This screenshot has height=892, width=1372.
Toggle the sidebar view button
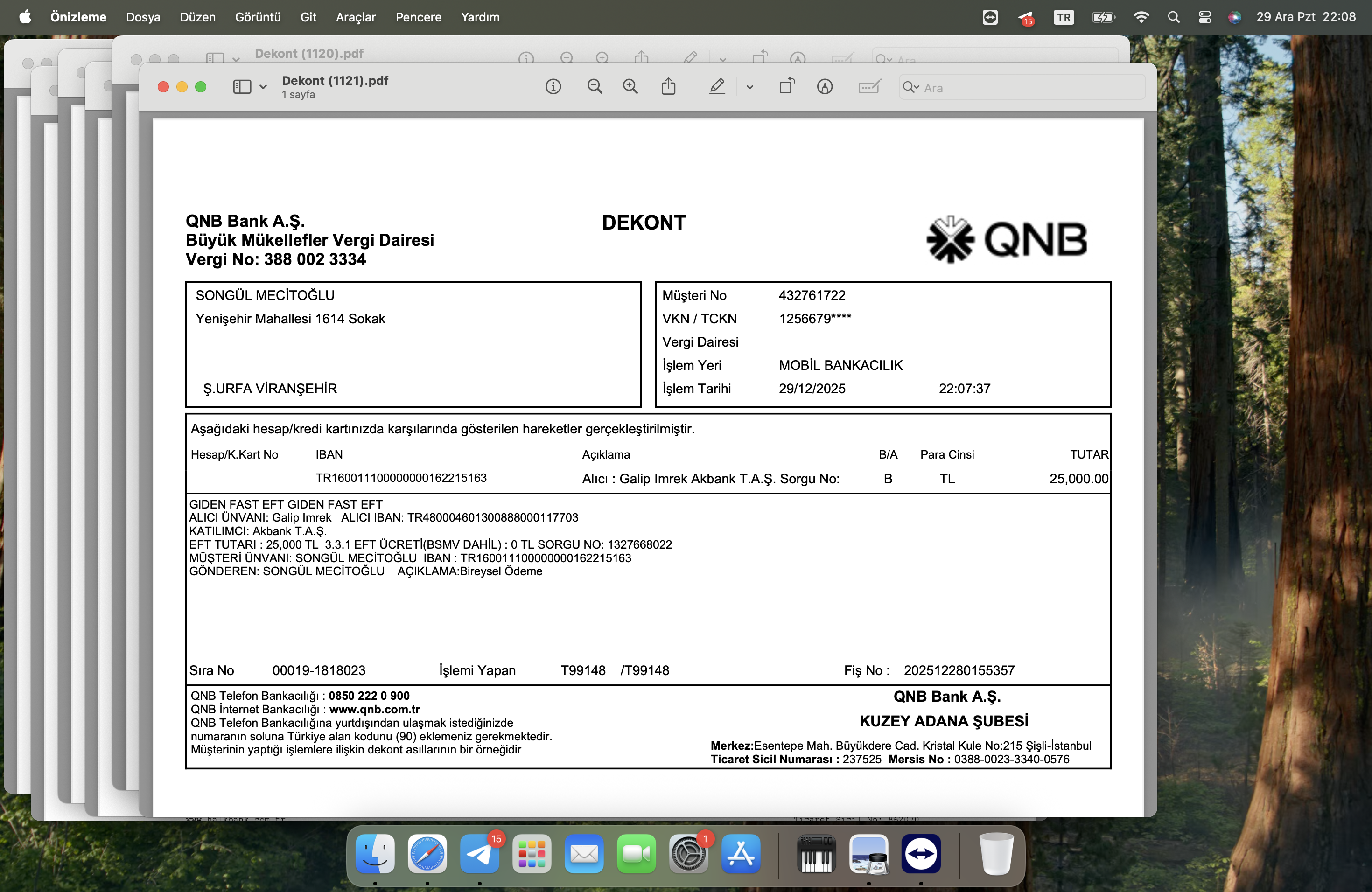coord(242,87)
